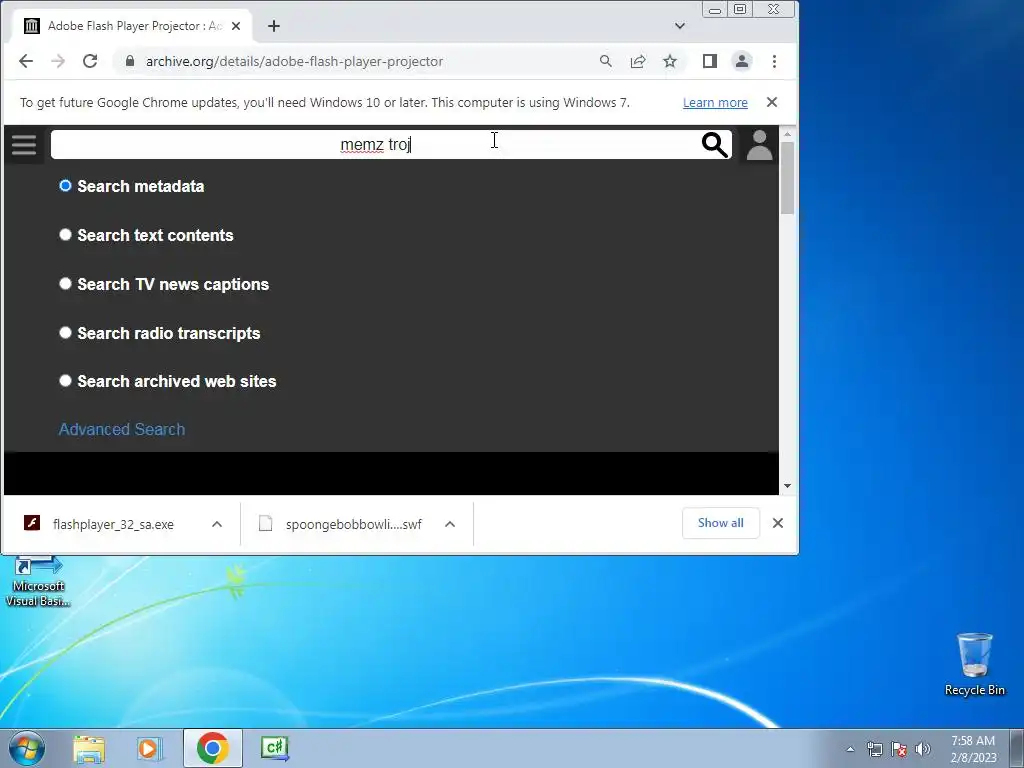Open the Windows Start menu

tap(26, 748)
